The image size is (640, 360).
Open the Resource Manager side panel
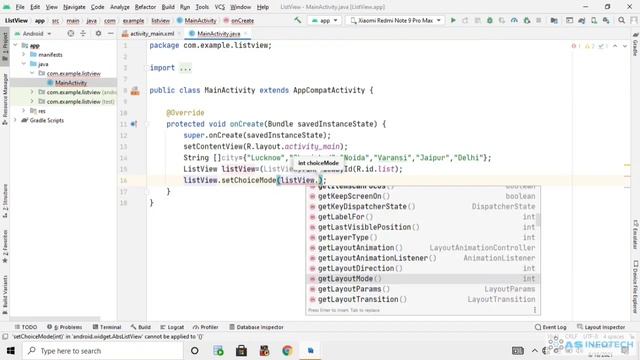tap(5, 99)
